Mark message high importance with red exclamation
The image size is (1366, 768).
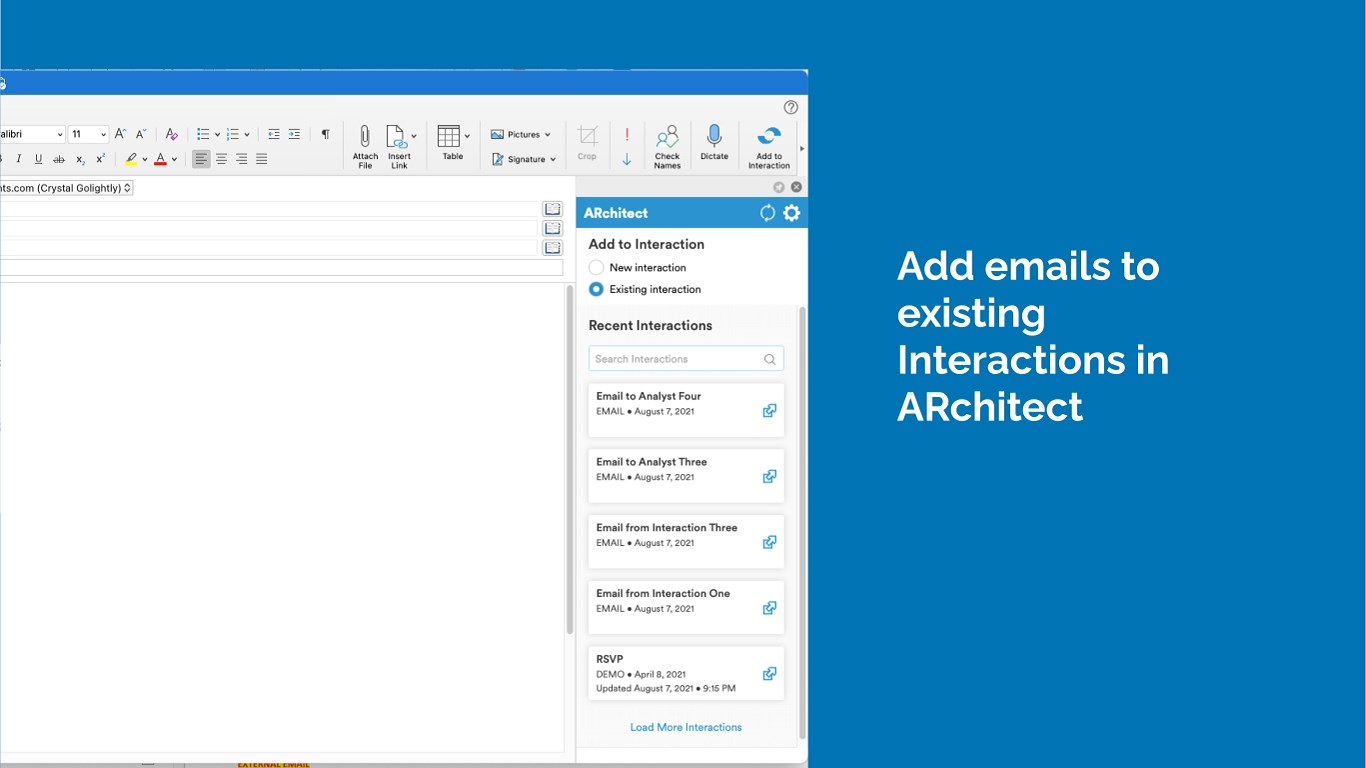(x=627, y=134)
